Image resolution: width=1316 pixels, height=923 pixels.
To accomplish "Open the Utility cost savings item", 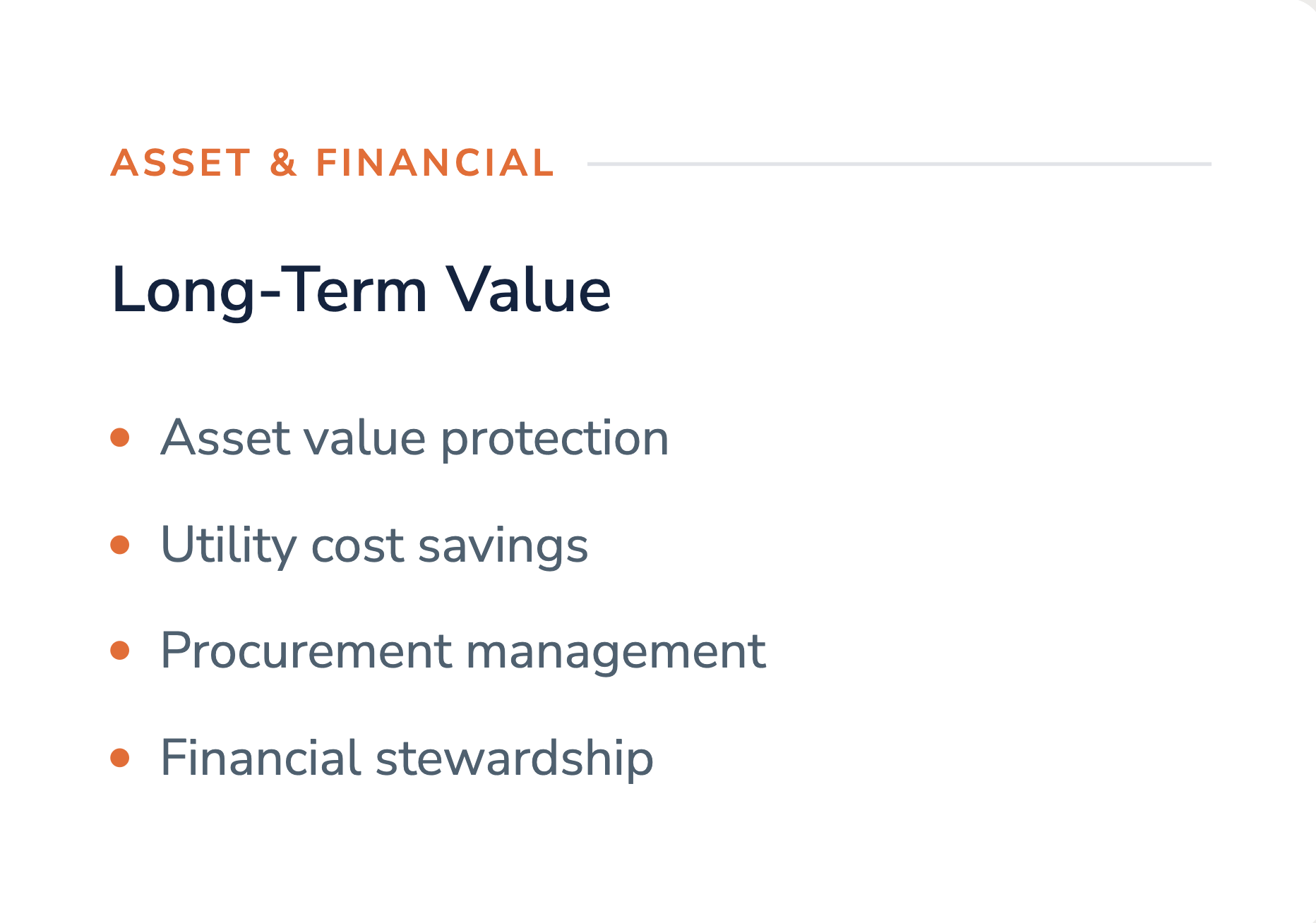I will pyautogui.click(x=374, y=545).
